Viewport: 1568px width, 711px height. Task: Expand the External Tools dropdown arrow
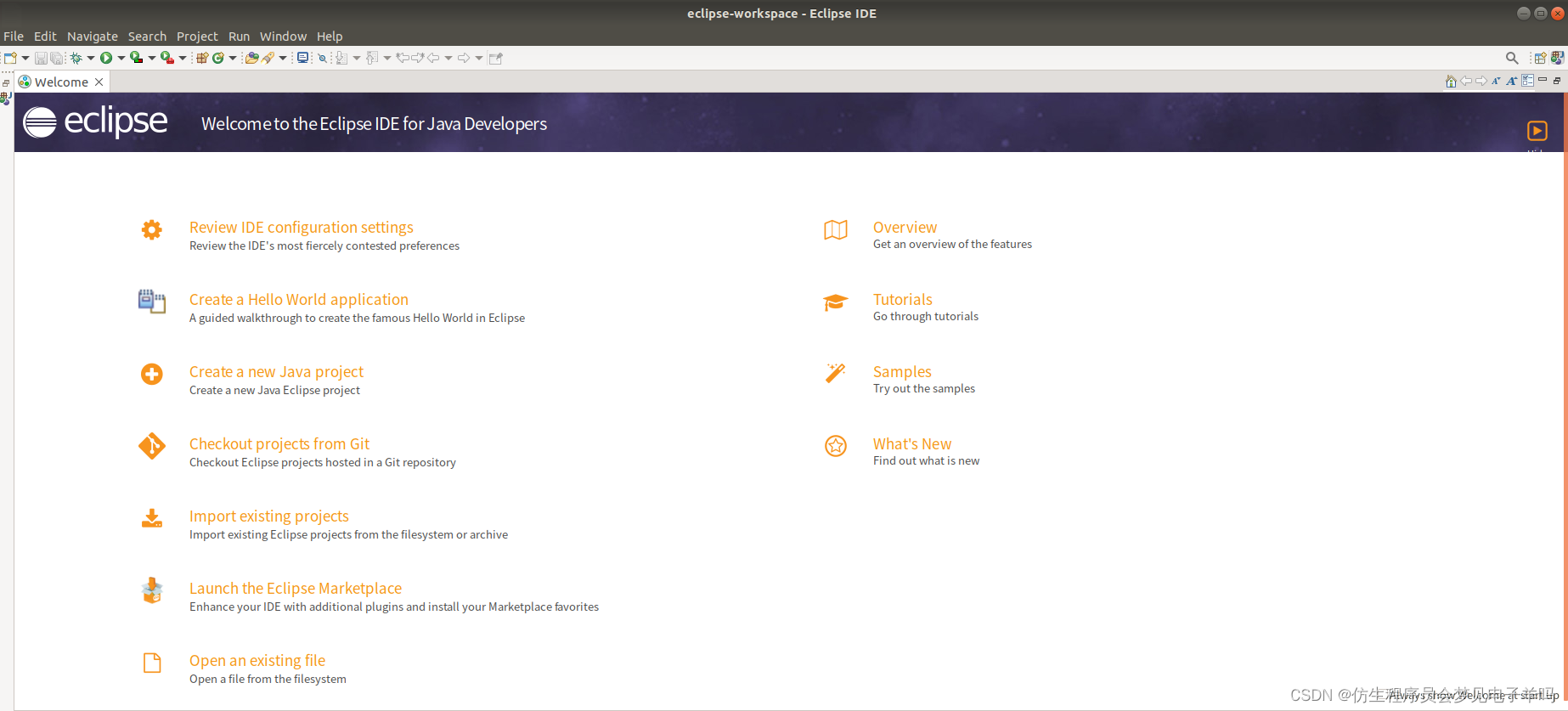(x=183, y=58)
